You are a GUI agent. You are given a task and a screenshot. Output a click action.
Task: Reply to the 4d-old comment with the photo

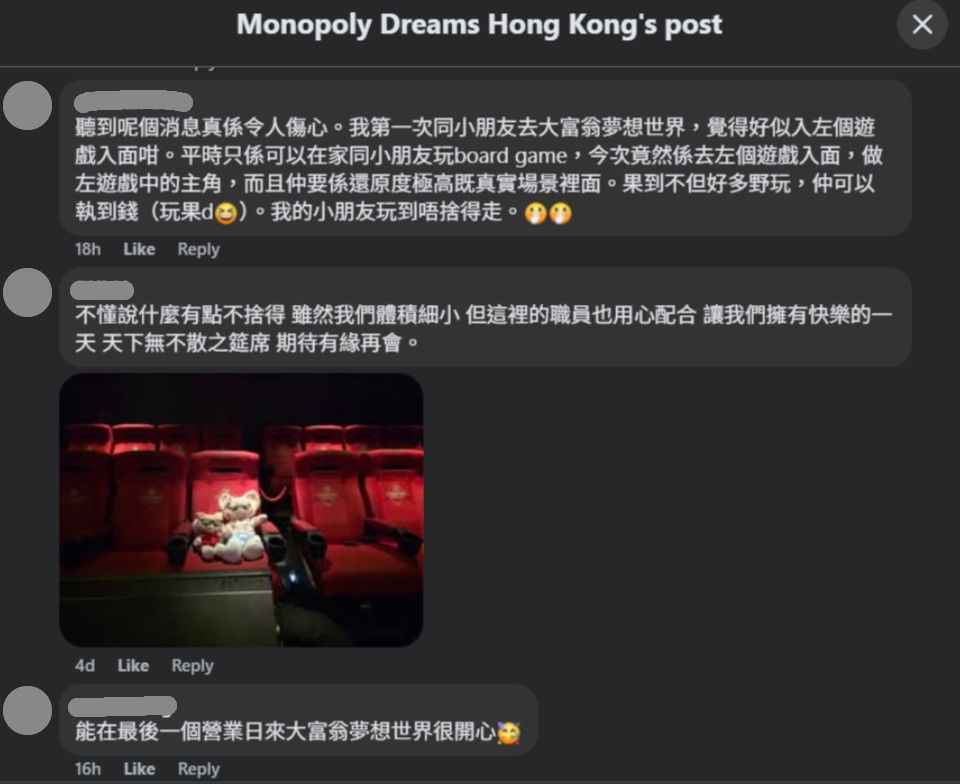click(192, 665)
